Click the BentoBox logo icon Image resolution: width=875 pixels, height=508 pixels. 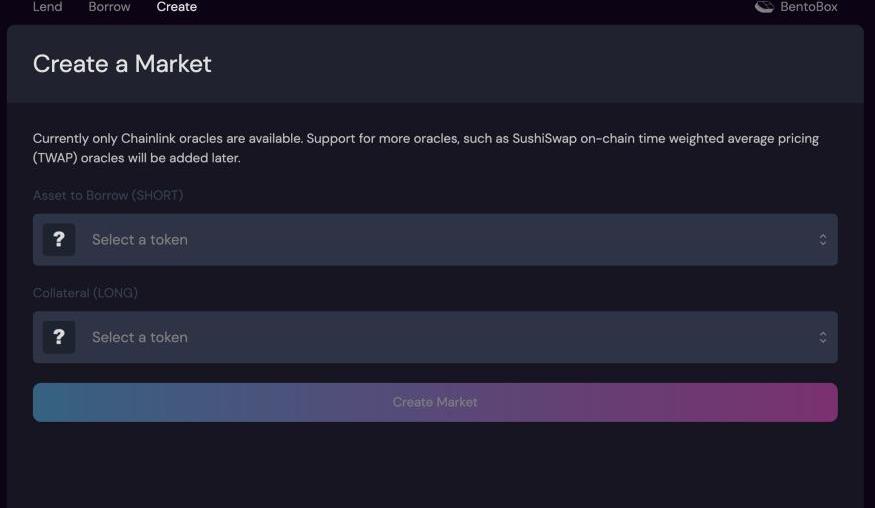tap(764, 7)
